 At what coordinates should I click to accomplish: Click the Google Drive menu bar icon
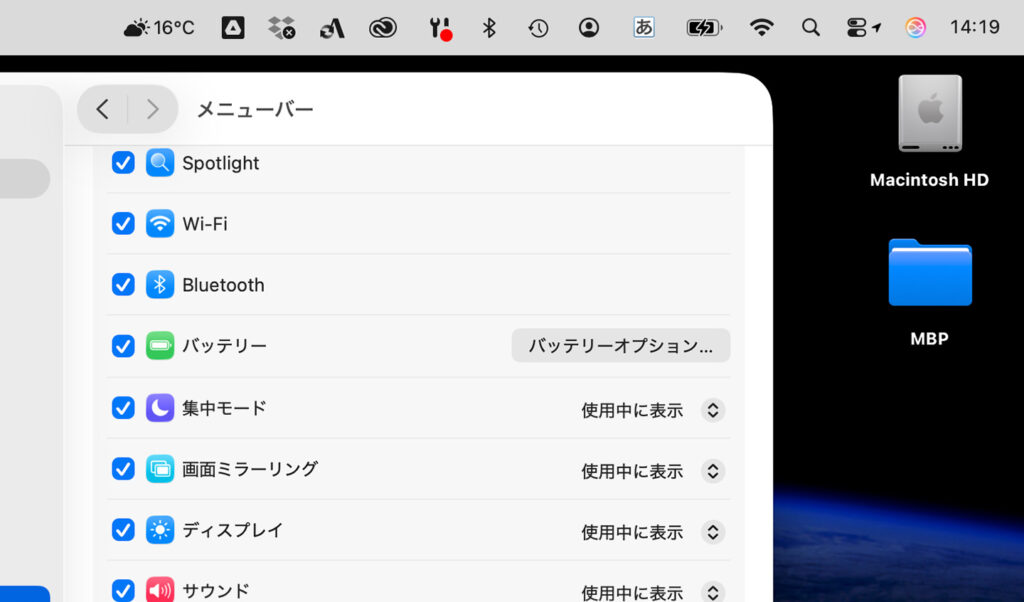pyautogui.click(x=232, y=28)
